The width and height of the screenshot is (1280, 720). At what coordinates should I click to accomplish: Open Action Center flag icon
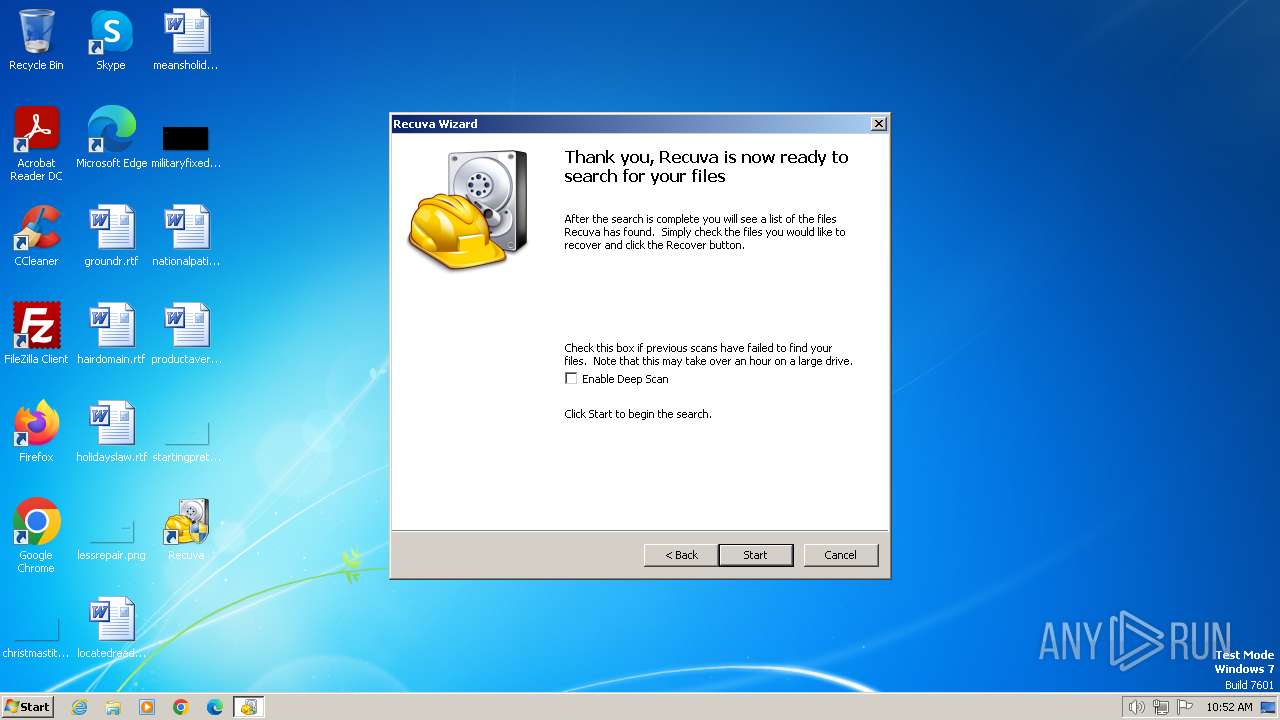[x=1185, y=707]
